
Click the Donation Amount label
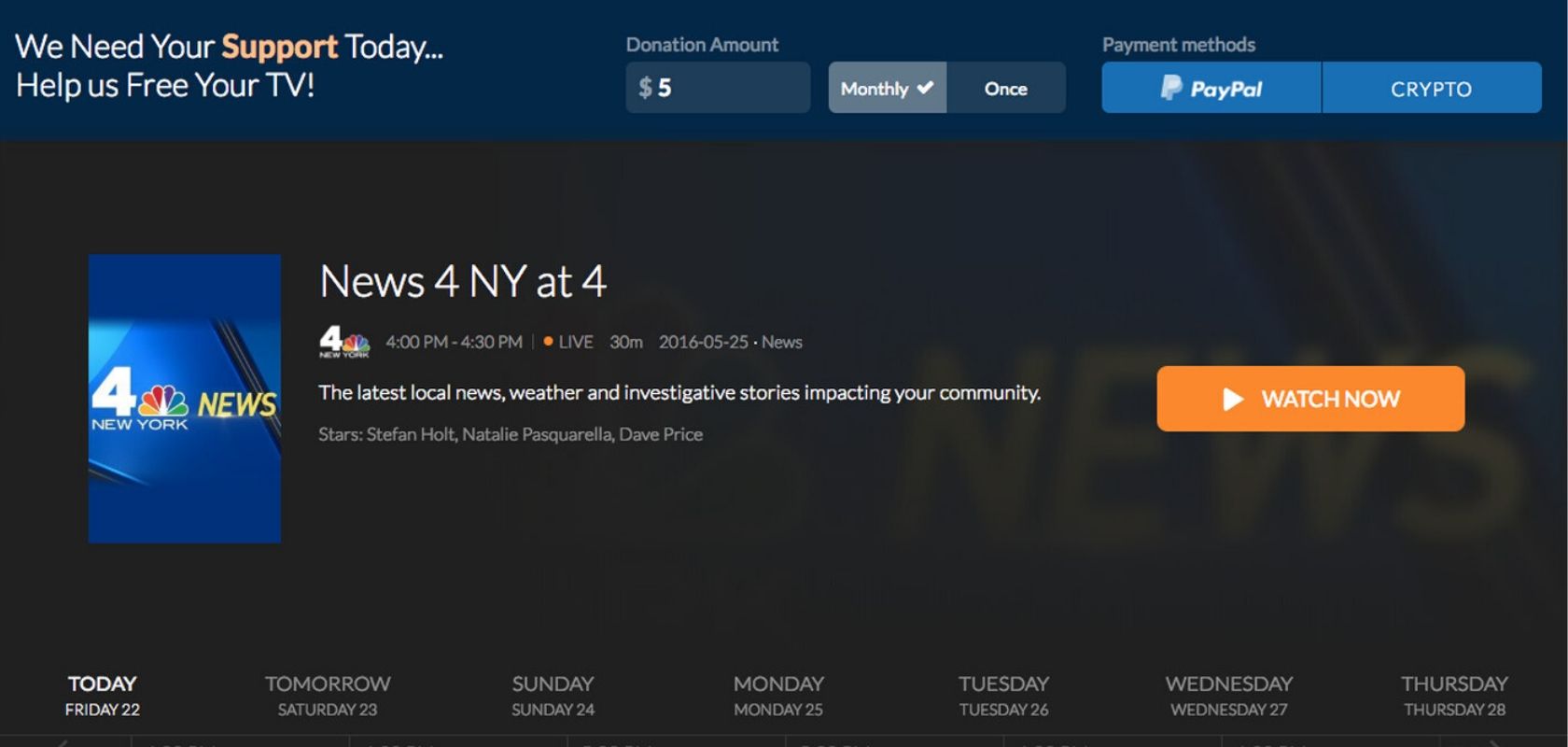tap(702, 45)
